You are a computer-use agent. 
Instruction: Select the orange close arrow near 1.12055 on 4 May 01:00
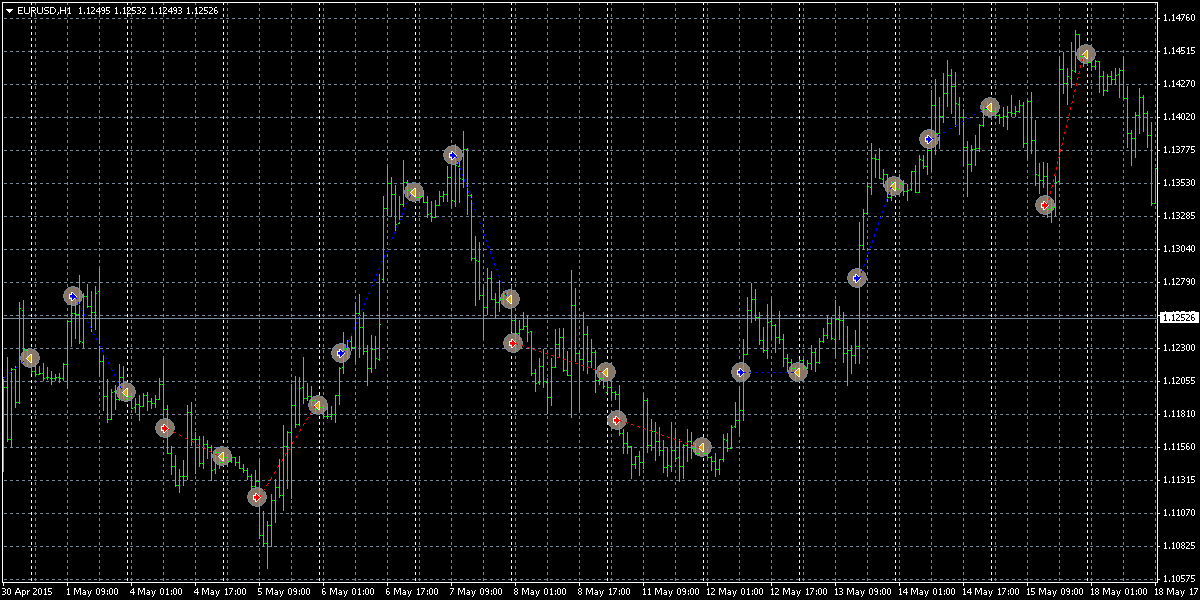pos(125,393)
